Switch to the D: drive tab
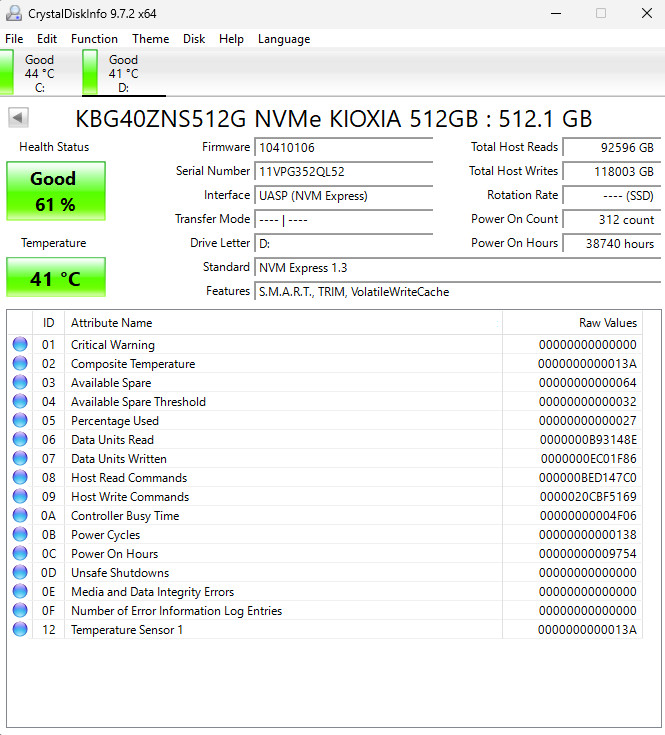Screen dimensions: 665x735 point(124,73)
